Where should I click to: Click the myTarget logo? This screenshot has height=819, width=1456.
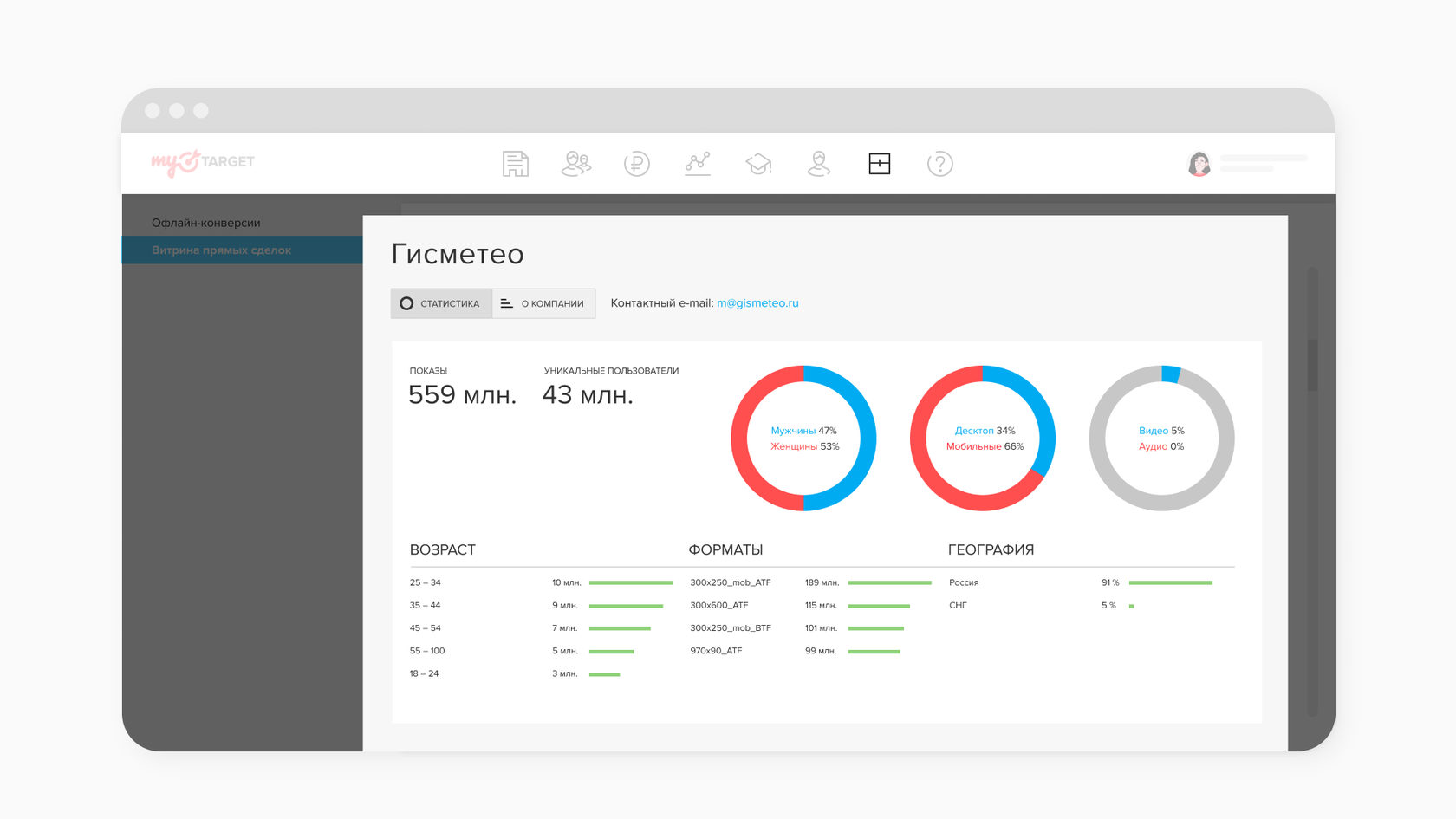[x=203, y=162]
